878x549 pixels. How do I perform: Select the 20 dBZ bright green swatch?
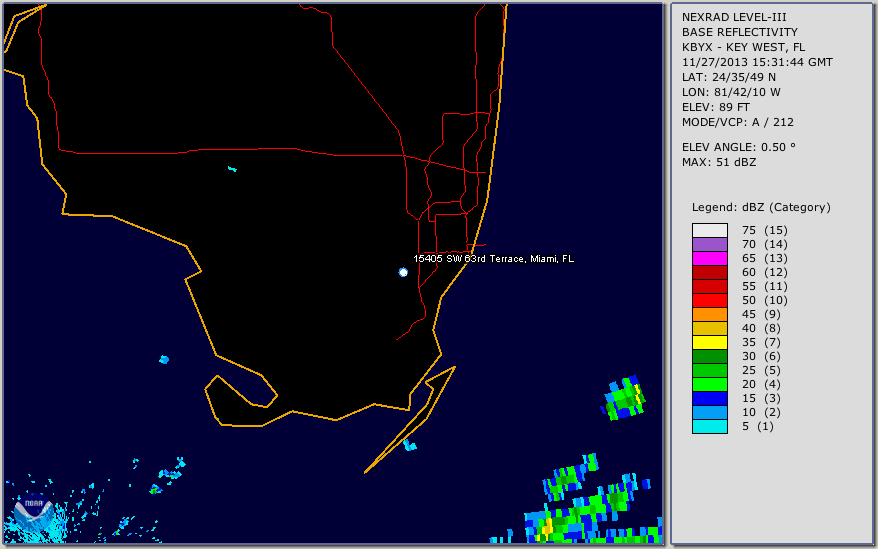(709, 384)
